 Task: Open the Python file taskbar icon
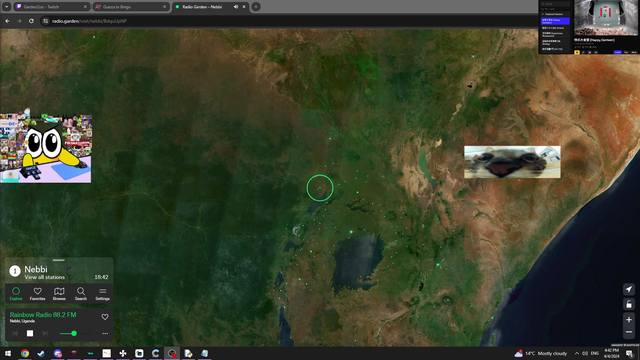point(188,353)
